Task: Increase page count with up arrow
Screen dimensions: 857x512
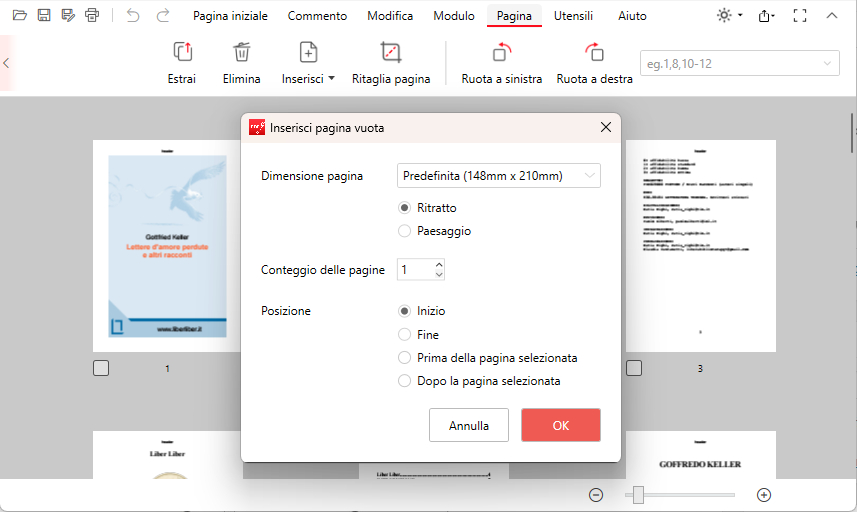Action: [x=439, y=265]
